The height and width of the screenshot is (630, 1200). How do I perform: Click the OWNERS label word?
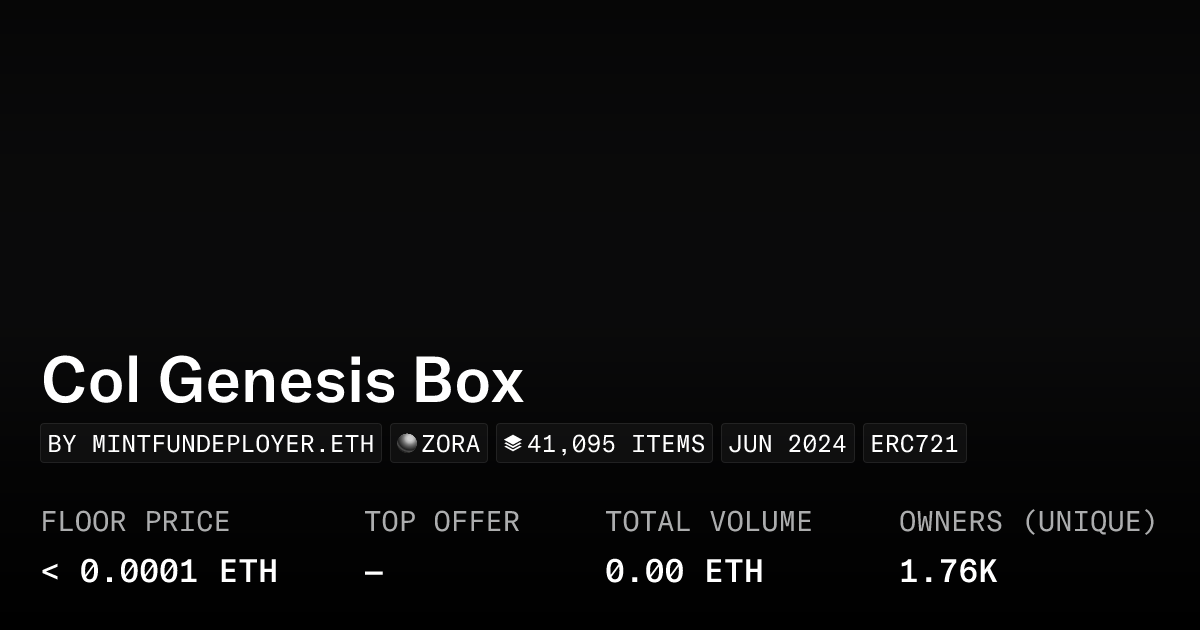[950, 522]
